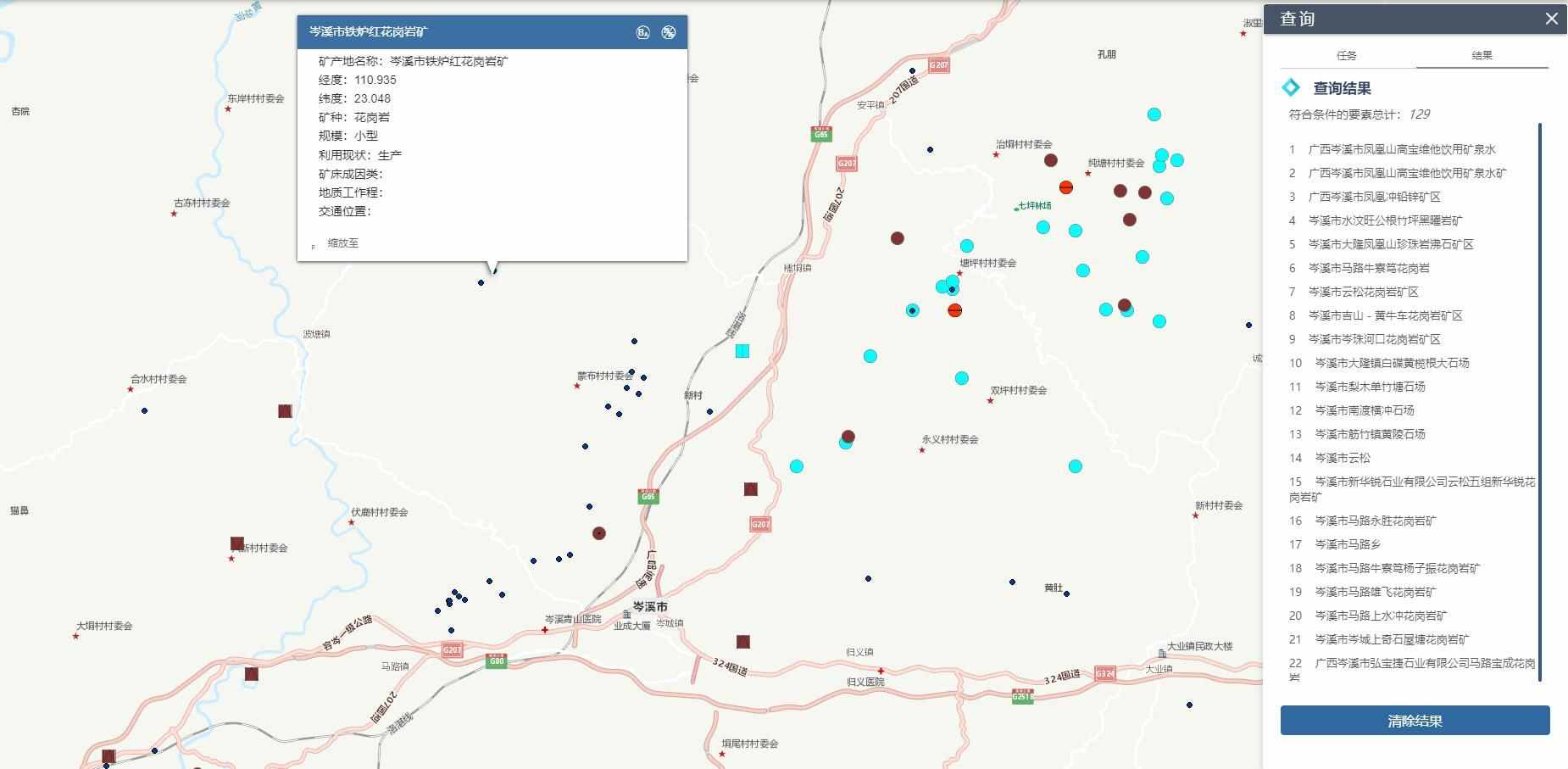Screen dimensions: 1568x769
Task: Click the brown square marker above 归义镇
Action: coord(743,642)
